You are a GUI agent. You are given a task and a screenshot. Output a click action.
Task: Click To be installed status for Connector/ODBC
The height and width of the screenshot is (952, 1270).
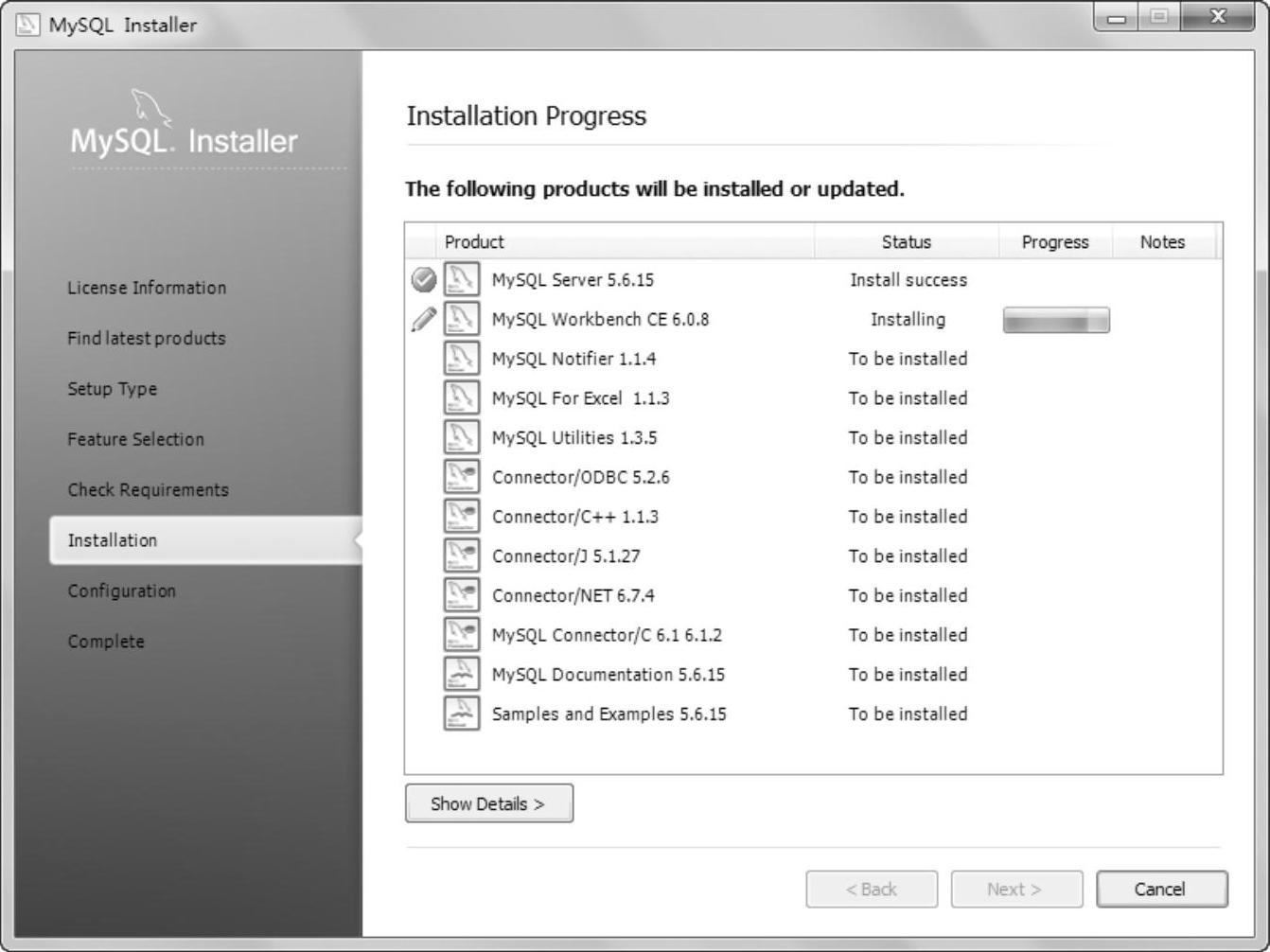pyautogui.click(x=908, y=477)
